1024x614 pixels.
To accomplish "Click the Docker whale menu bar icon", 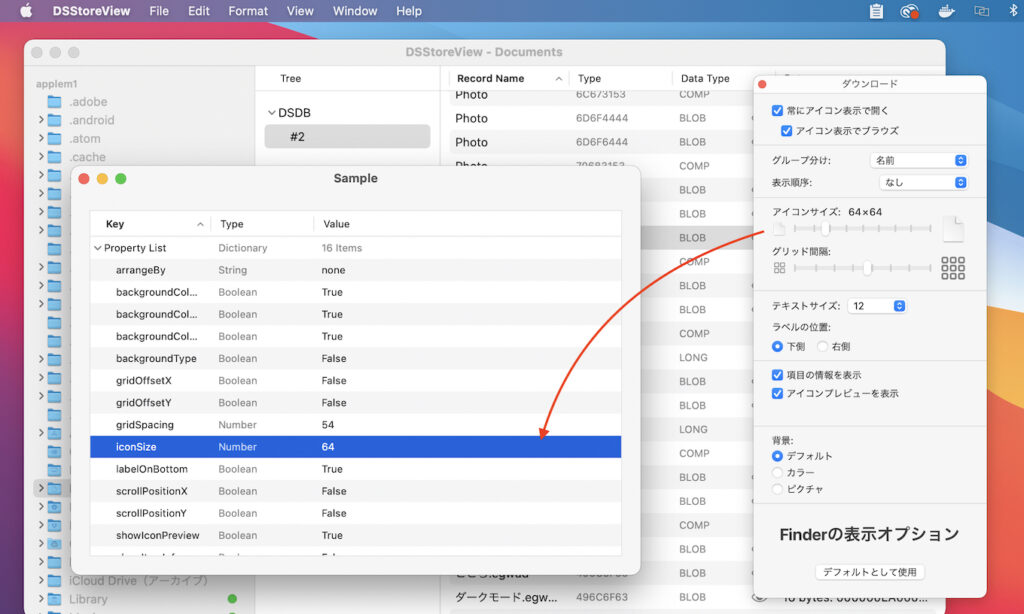I will (x=946, y=11).
